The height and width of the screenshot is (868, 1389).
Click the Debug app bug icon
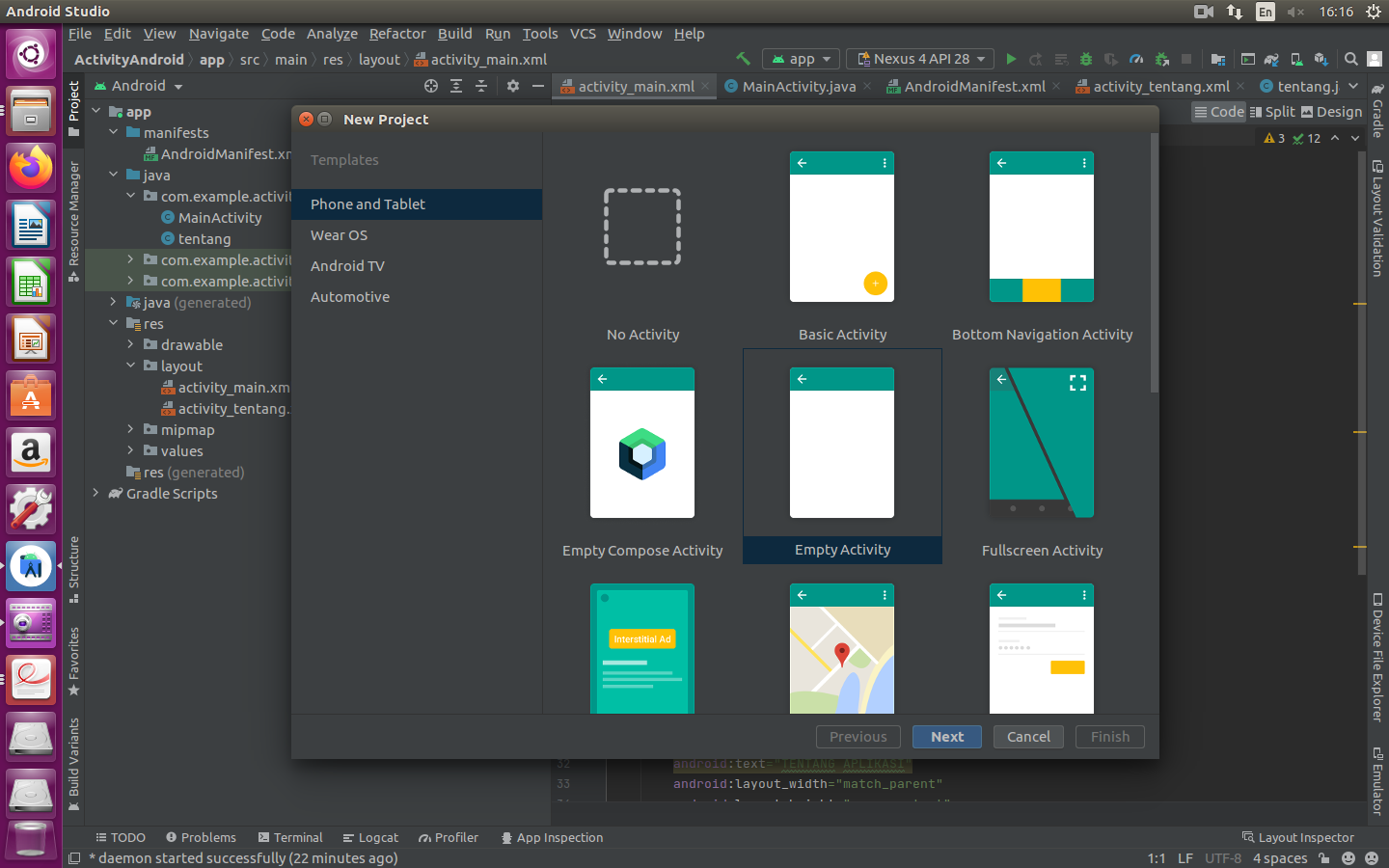point(1086,59)
